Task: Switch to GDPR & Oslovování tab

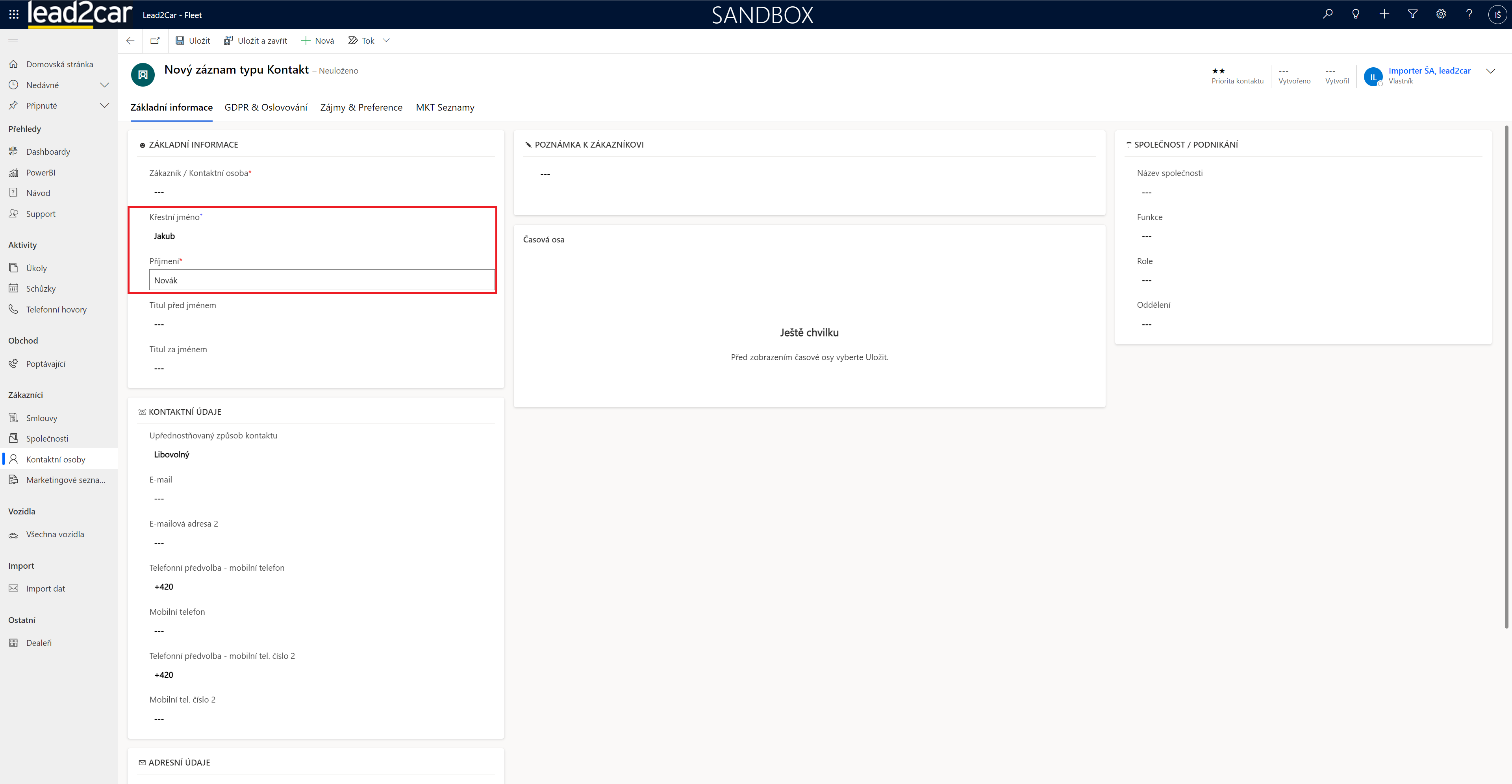Action: click(266, 107)
